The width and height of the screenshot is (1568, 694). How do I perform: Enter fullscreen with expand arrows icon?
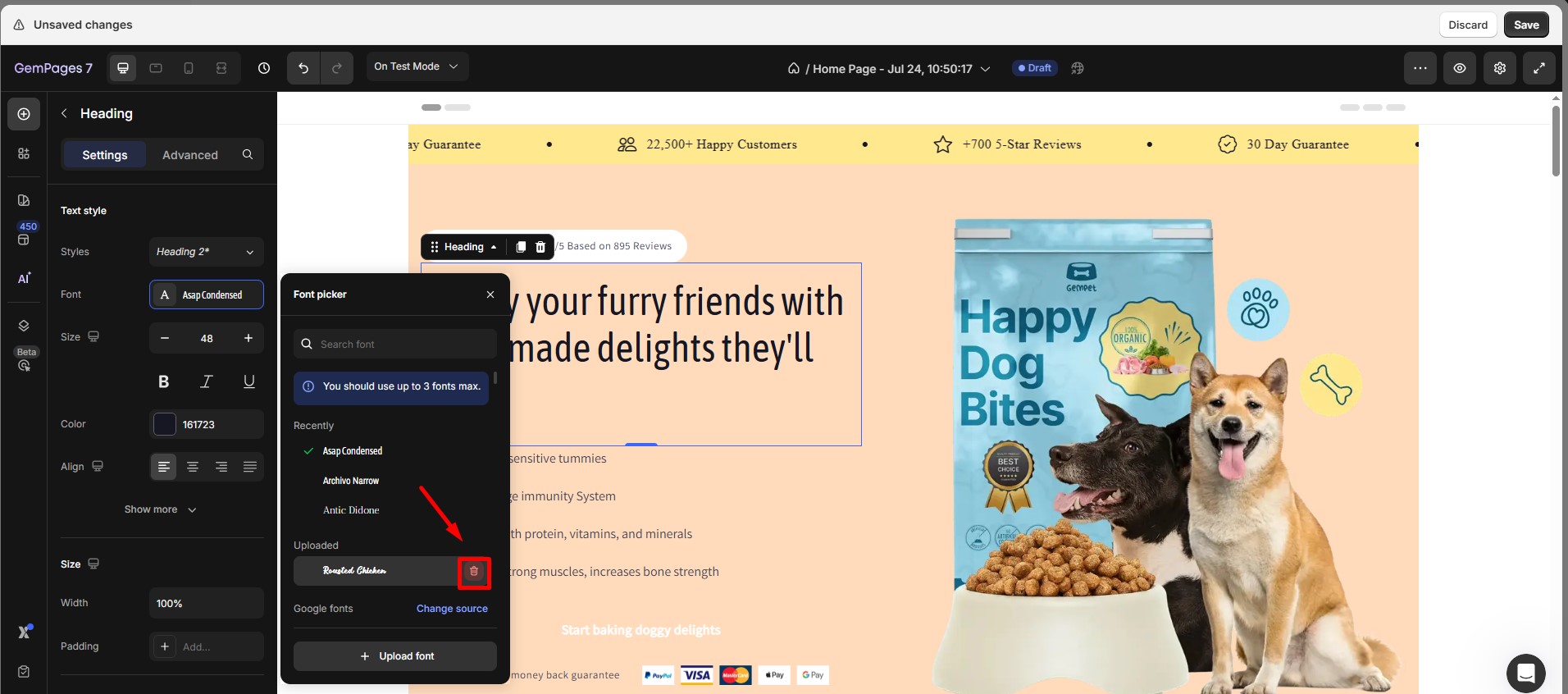tap(1538, 68)
